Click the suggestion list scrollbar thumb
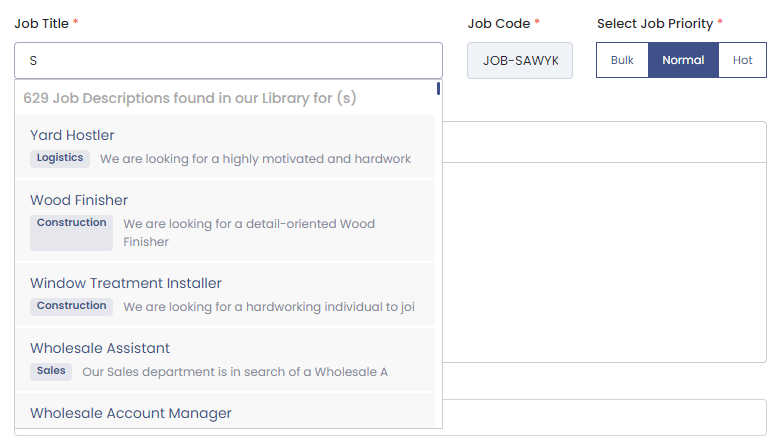The height and width of the screenshot is (437, 782). (439, 88)
